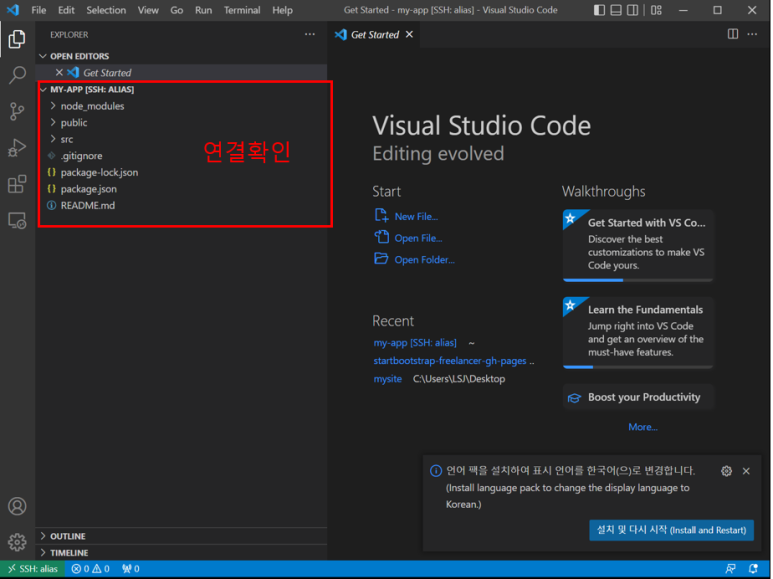Viewport: 773px width, 579px height.
Task: Open recent my-app [SSH: alias]
Action: point(415,343)
